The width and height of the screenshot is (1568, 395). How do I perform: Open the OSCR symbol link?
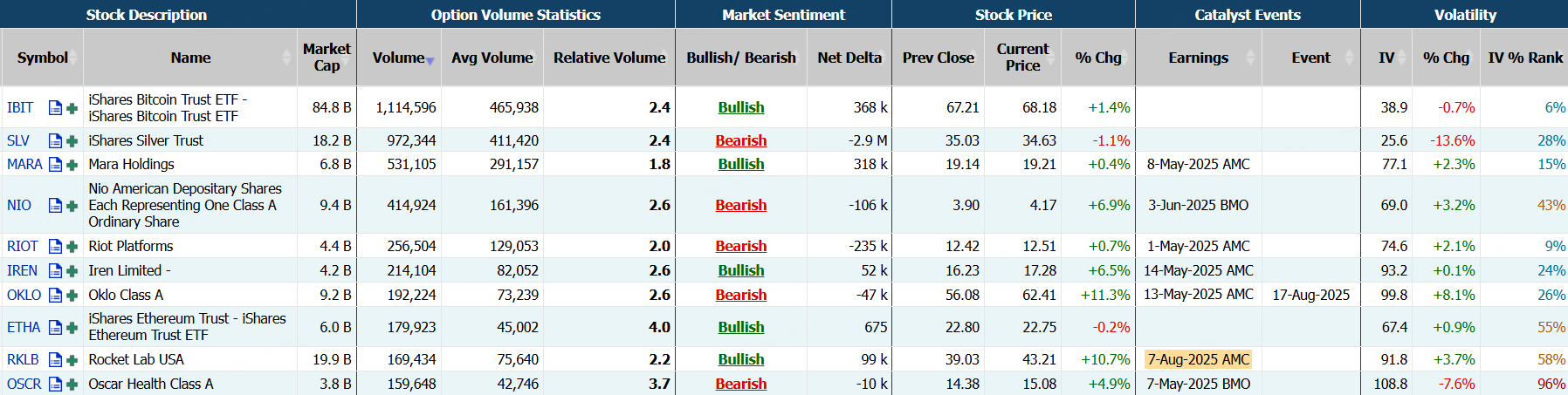[24, 384]
